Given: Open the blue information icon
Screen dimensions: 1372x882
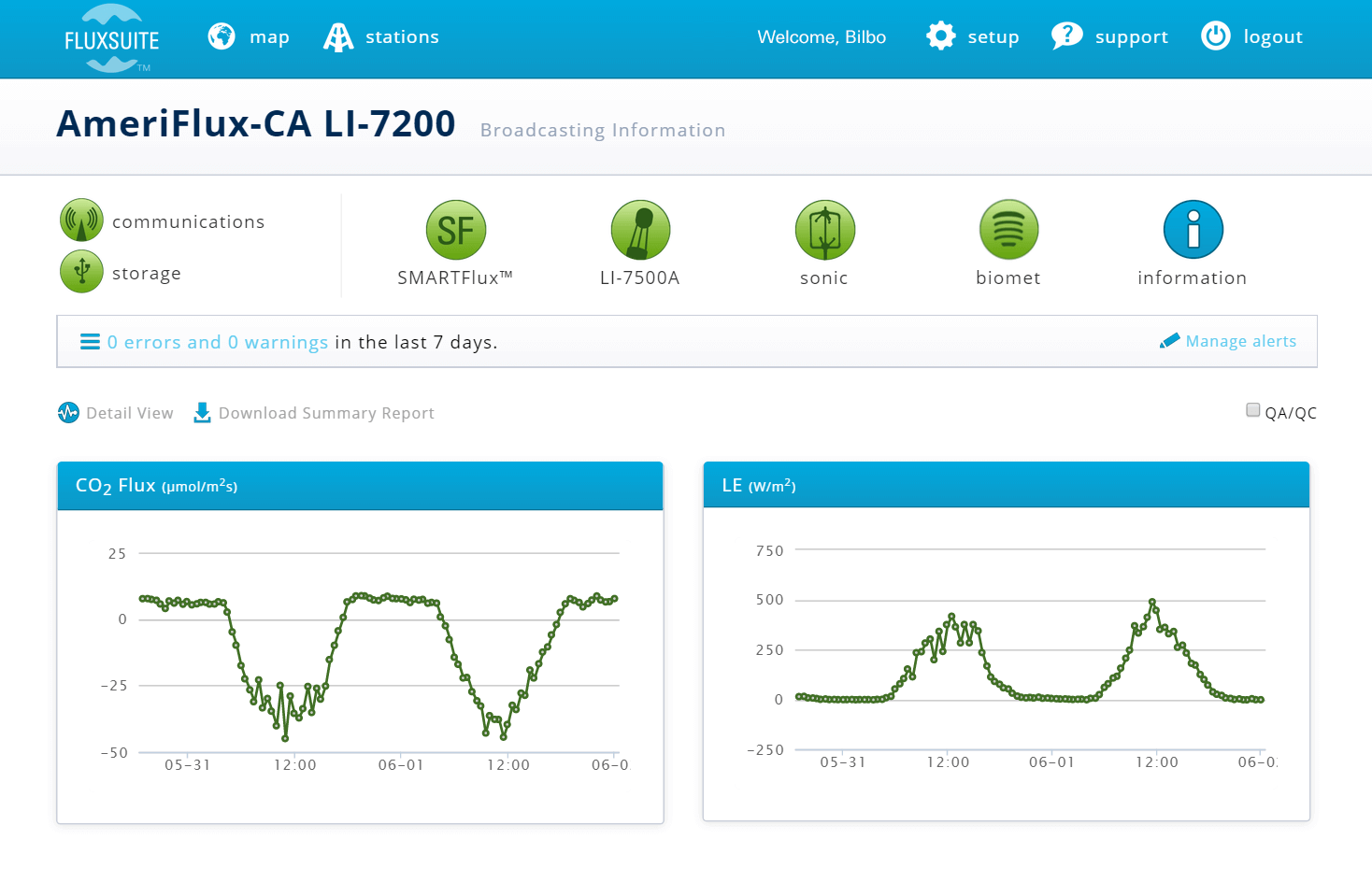Looking at the screenshot, I should click(x=1193, y=230).
